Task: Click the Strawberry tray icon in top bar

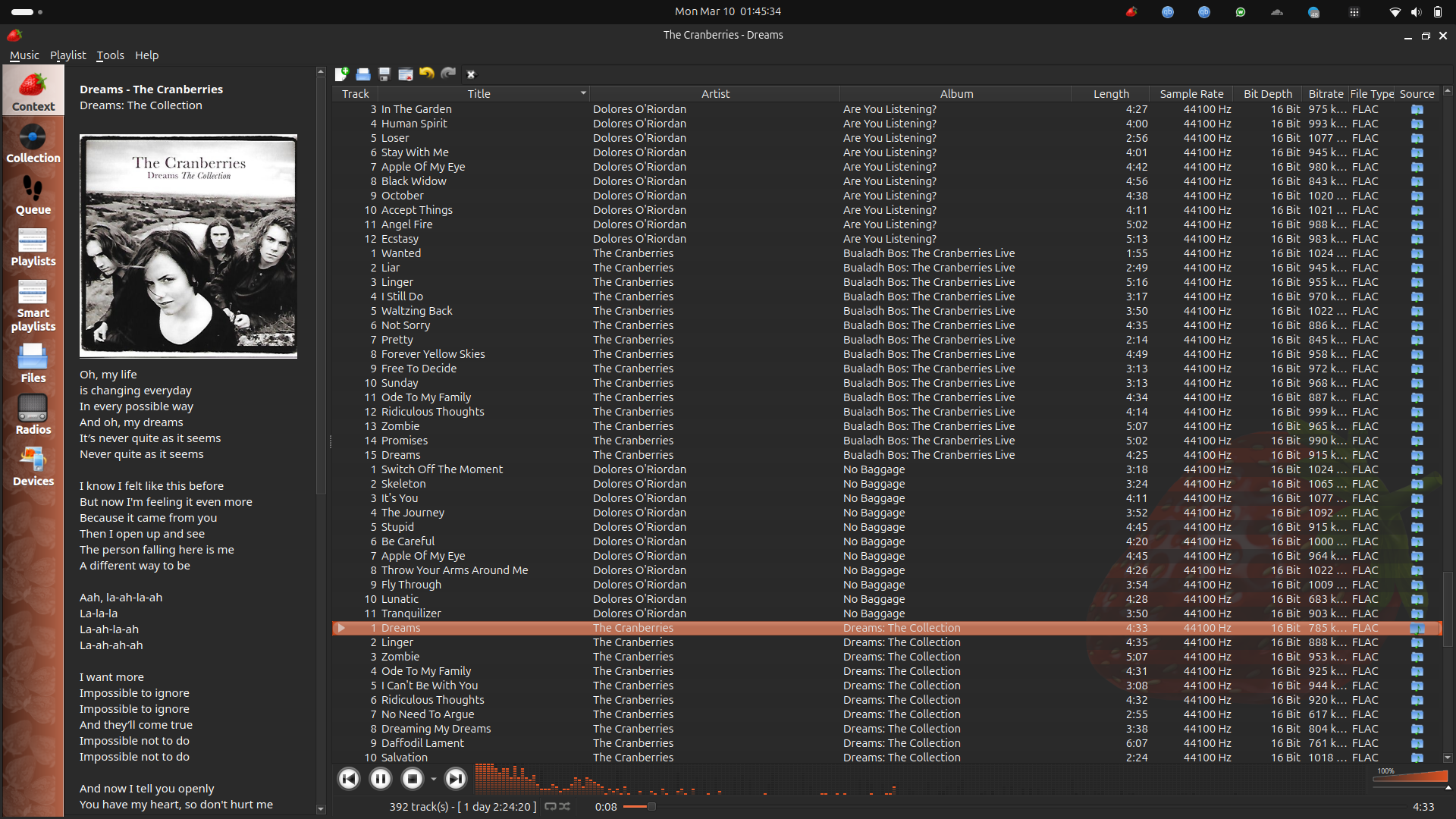Action: click(1131, 11)
